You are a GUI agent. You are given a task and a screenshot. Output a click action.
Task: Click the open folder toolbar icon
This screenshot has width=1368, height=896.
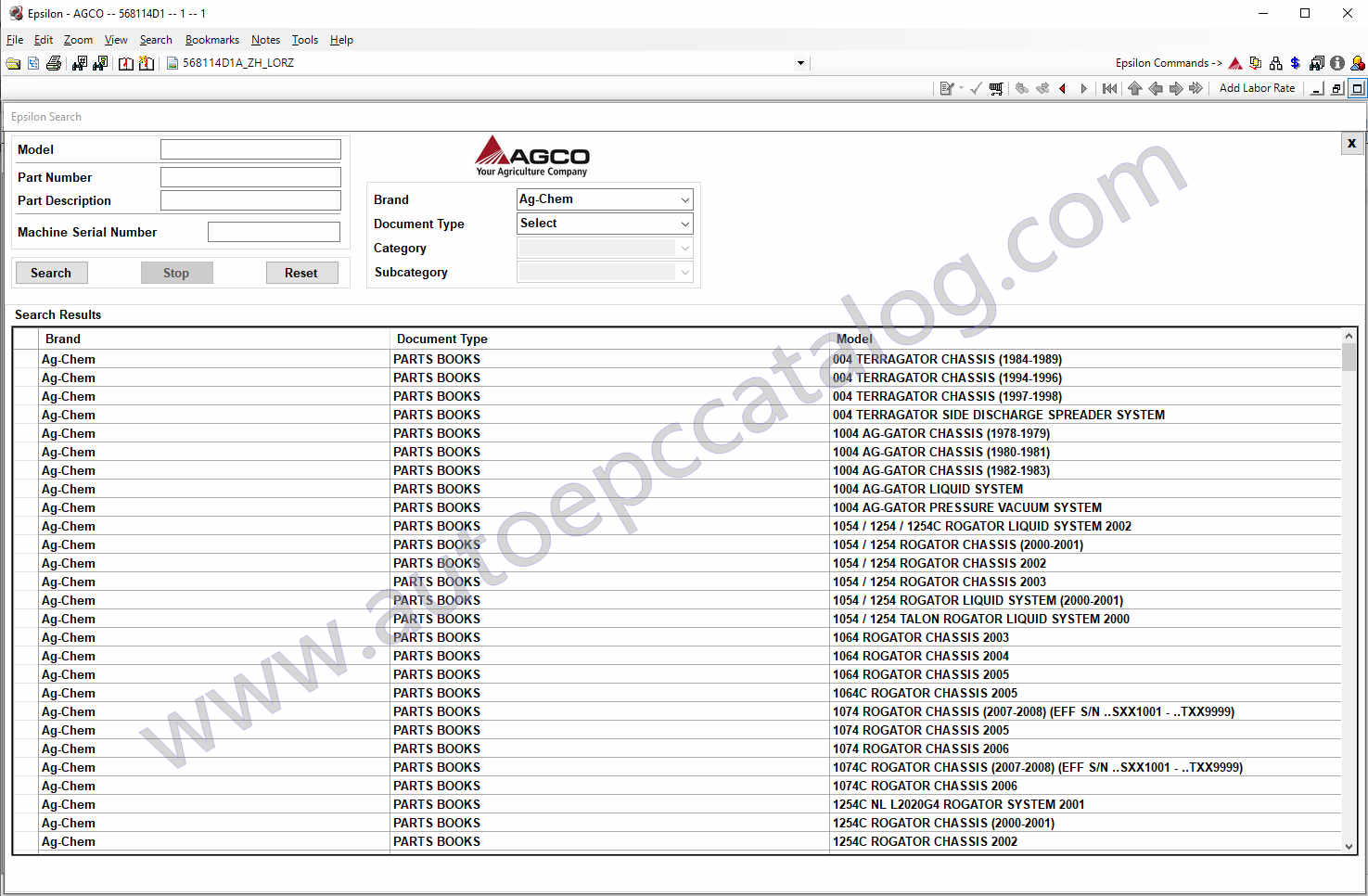(x=13, y=63)
